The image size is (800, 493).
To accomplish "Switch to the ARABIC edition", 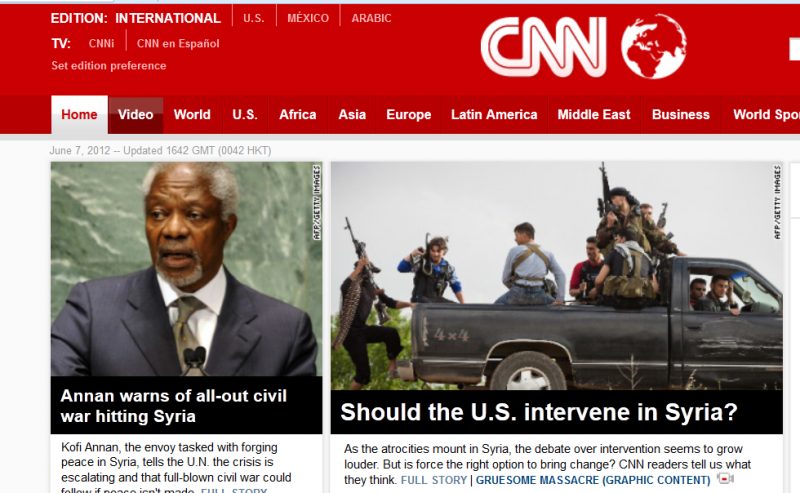I will (371, 18).
